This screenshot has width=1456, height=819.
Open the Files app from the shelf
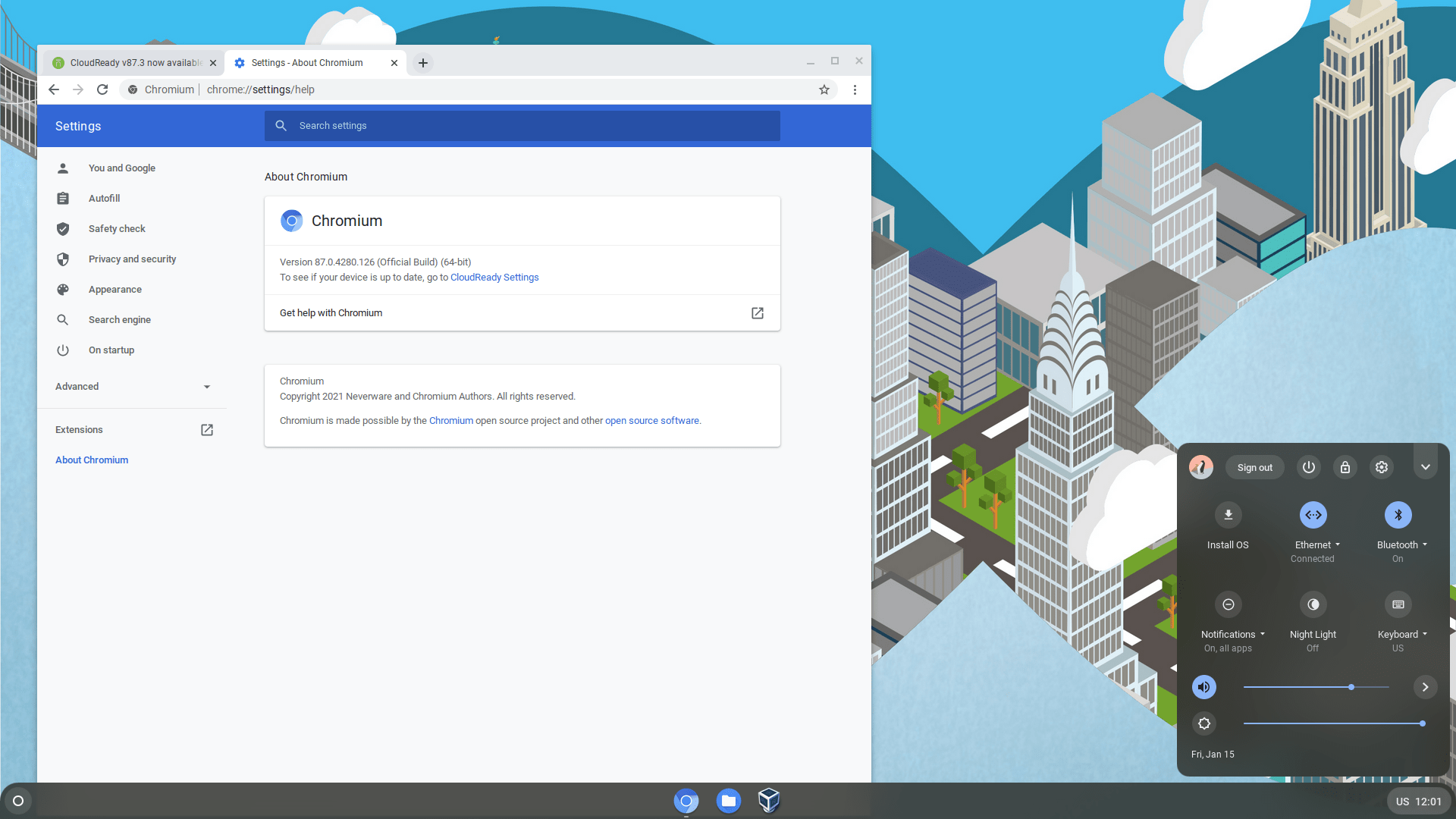[729, 801]
